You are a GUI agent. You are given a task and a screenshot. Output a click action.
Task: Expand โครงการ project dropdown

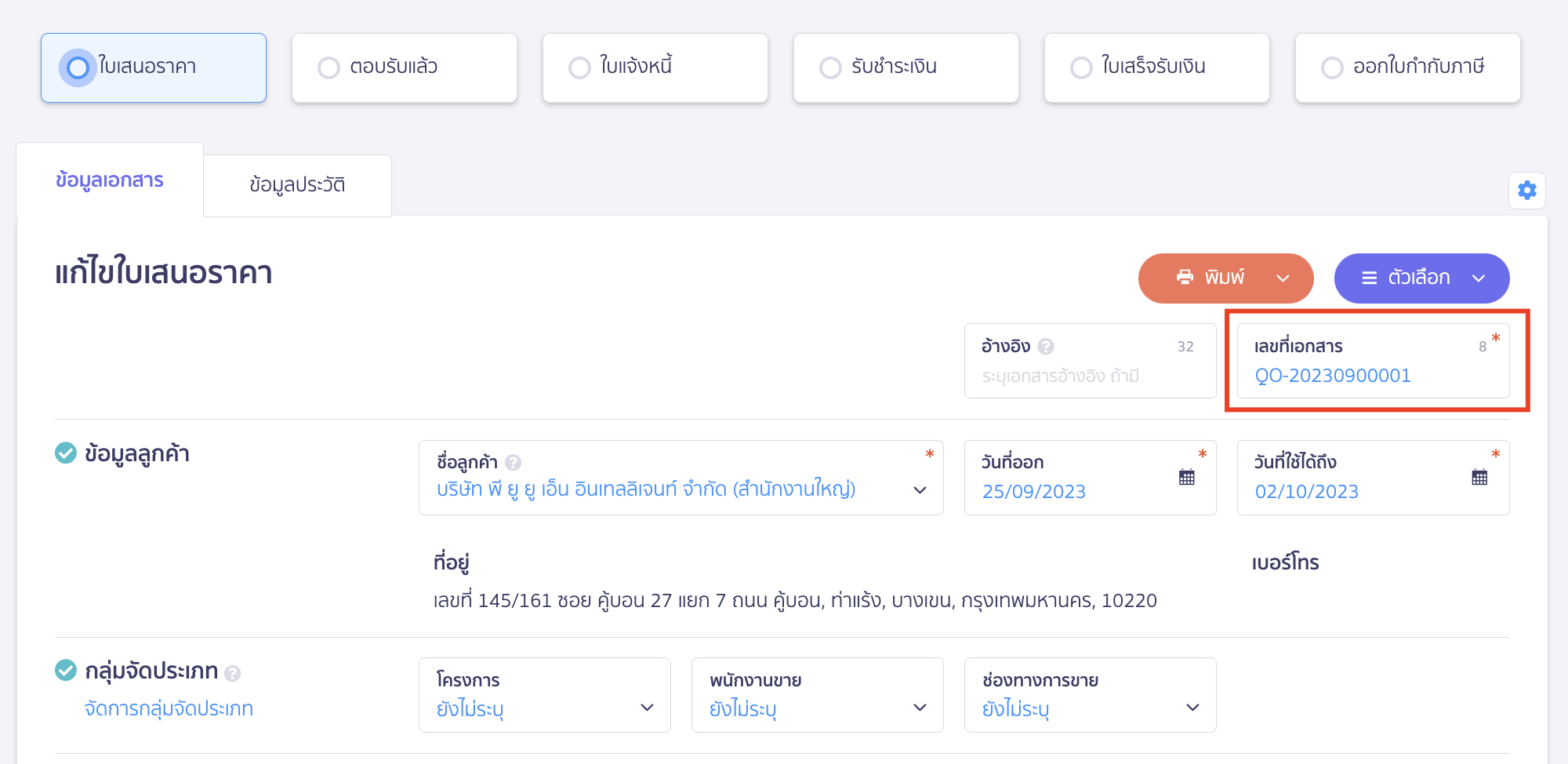pos(647,708)
